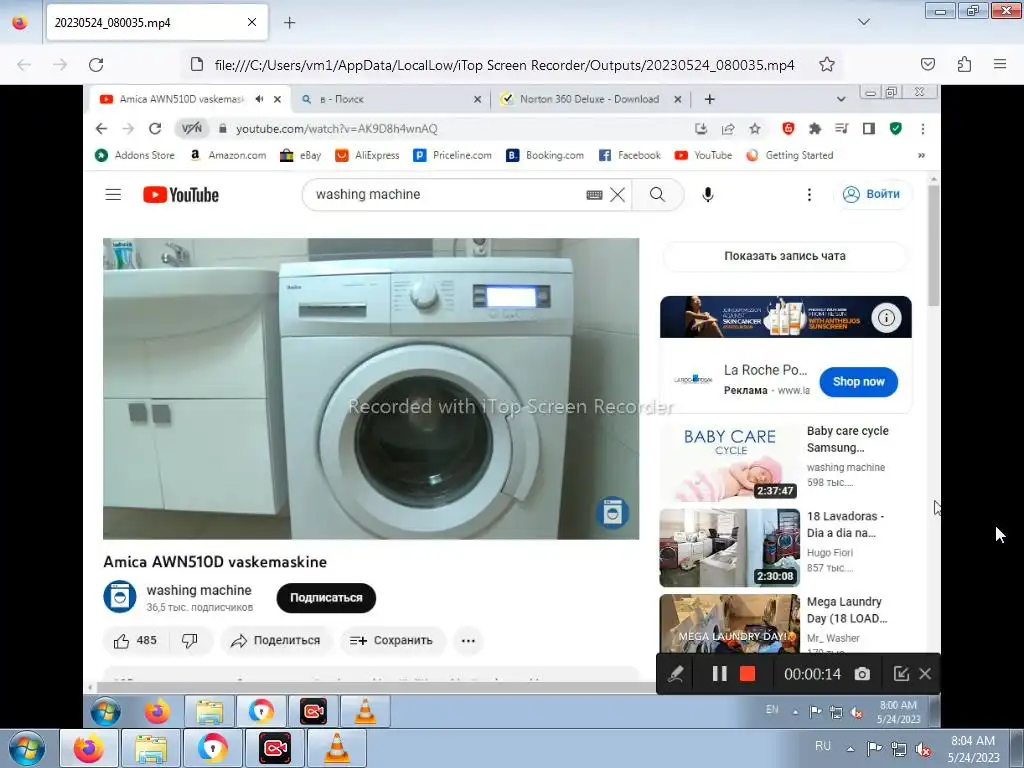Expand the Firefox list all tabs chevron
Screen dimensions: 1024x768
864,22
